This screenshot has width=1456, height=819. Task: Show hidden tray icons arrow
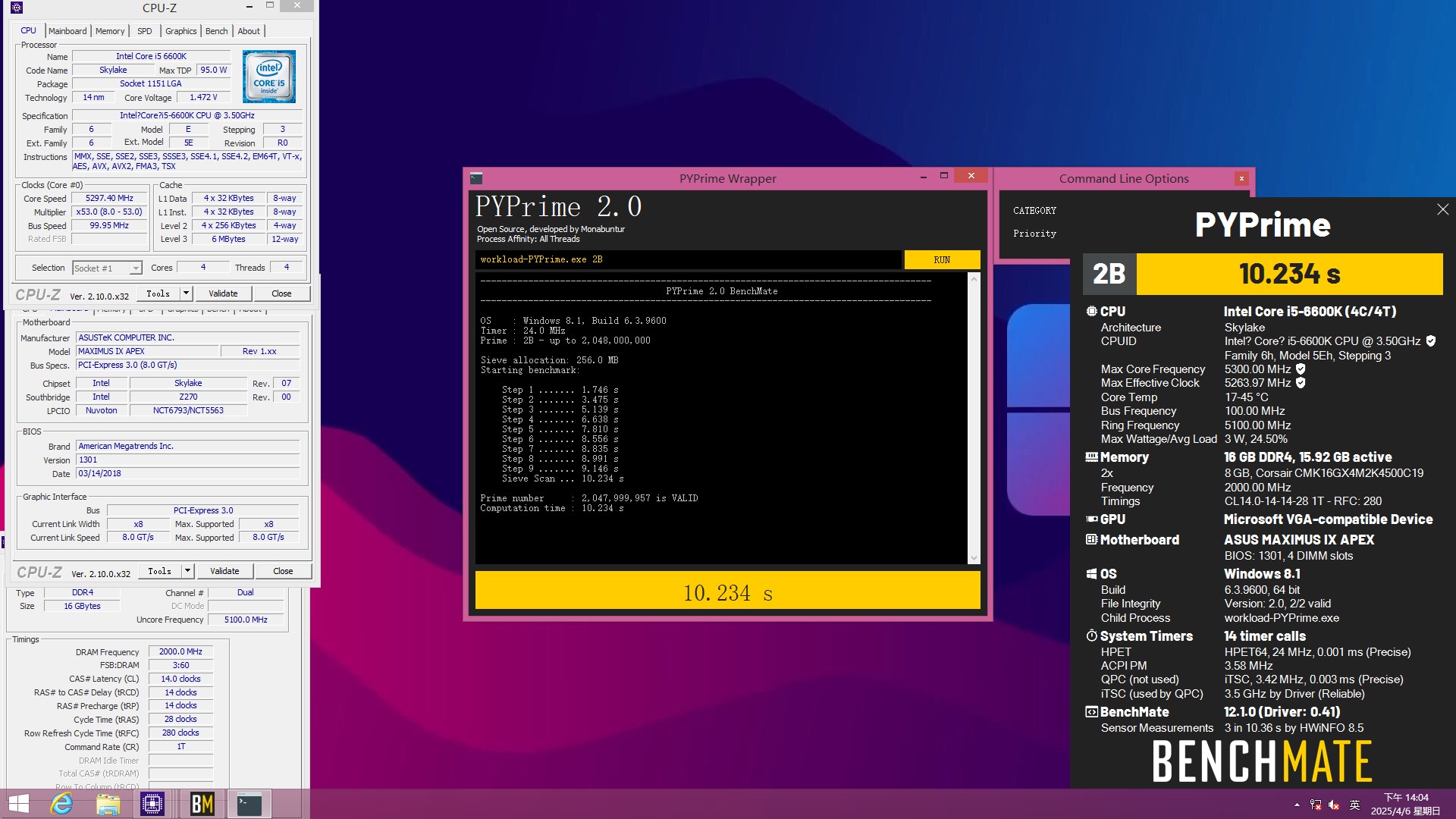(1297, 805)
